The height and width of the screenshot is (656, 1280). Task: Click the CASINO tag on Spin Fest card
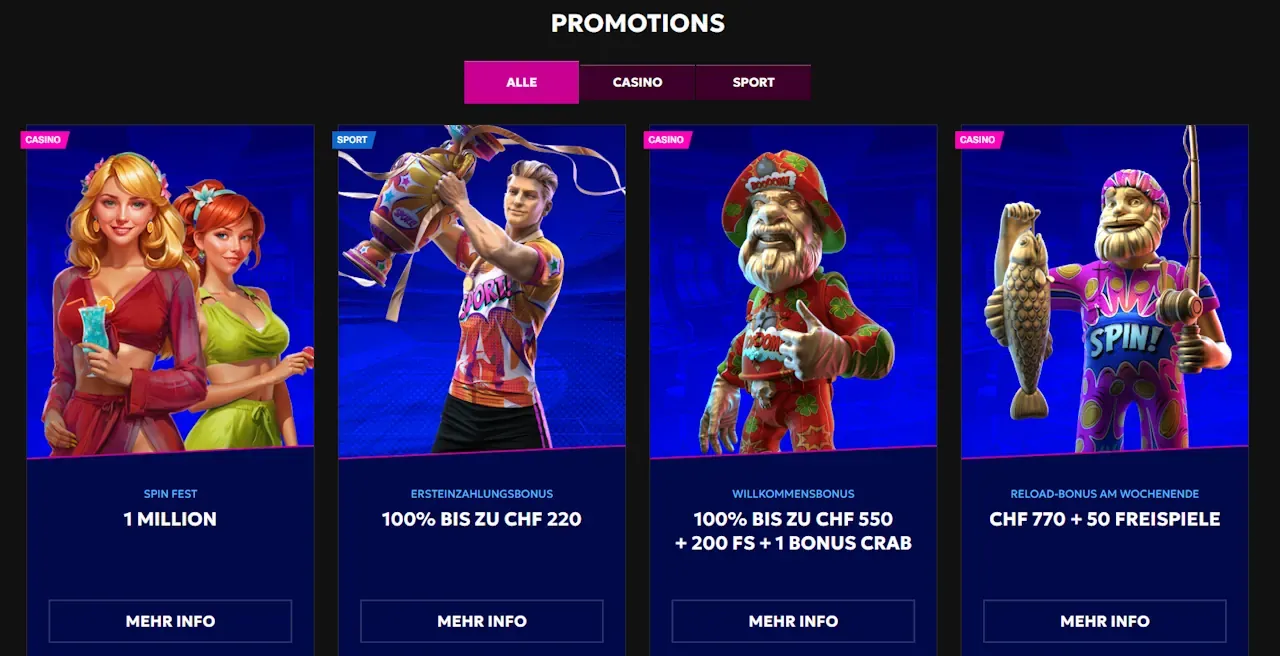point(43,140)
